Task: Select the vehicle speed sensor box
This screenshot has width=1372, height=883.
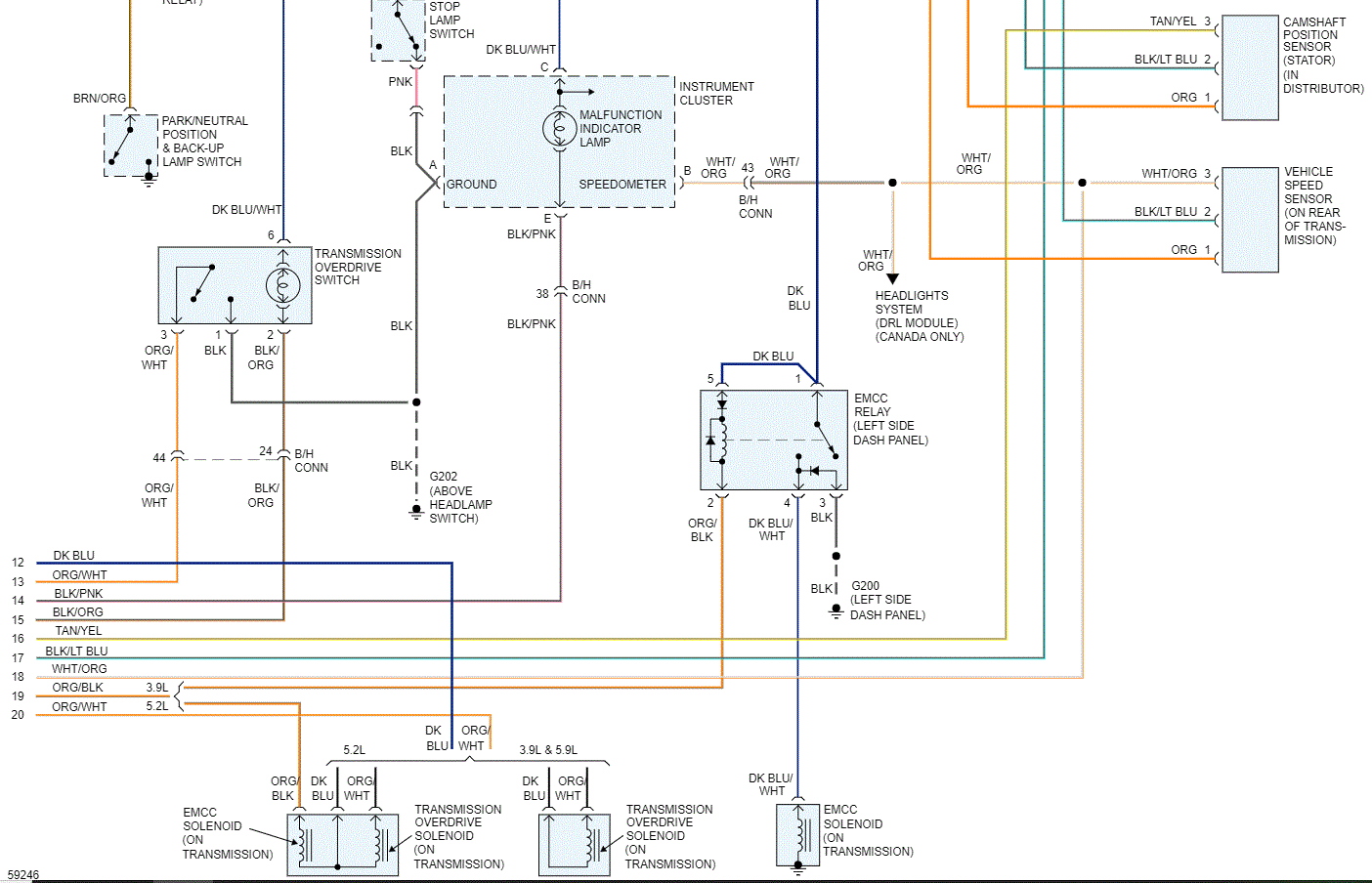Action: point(1250,220)
